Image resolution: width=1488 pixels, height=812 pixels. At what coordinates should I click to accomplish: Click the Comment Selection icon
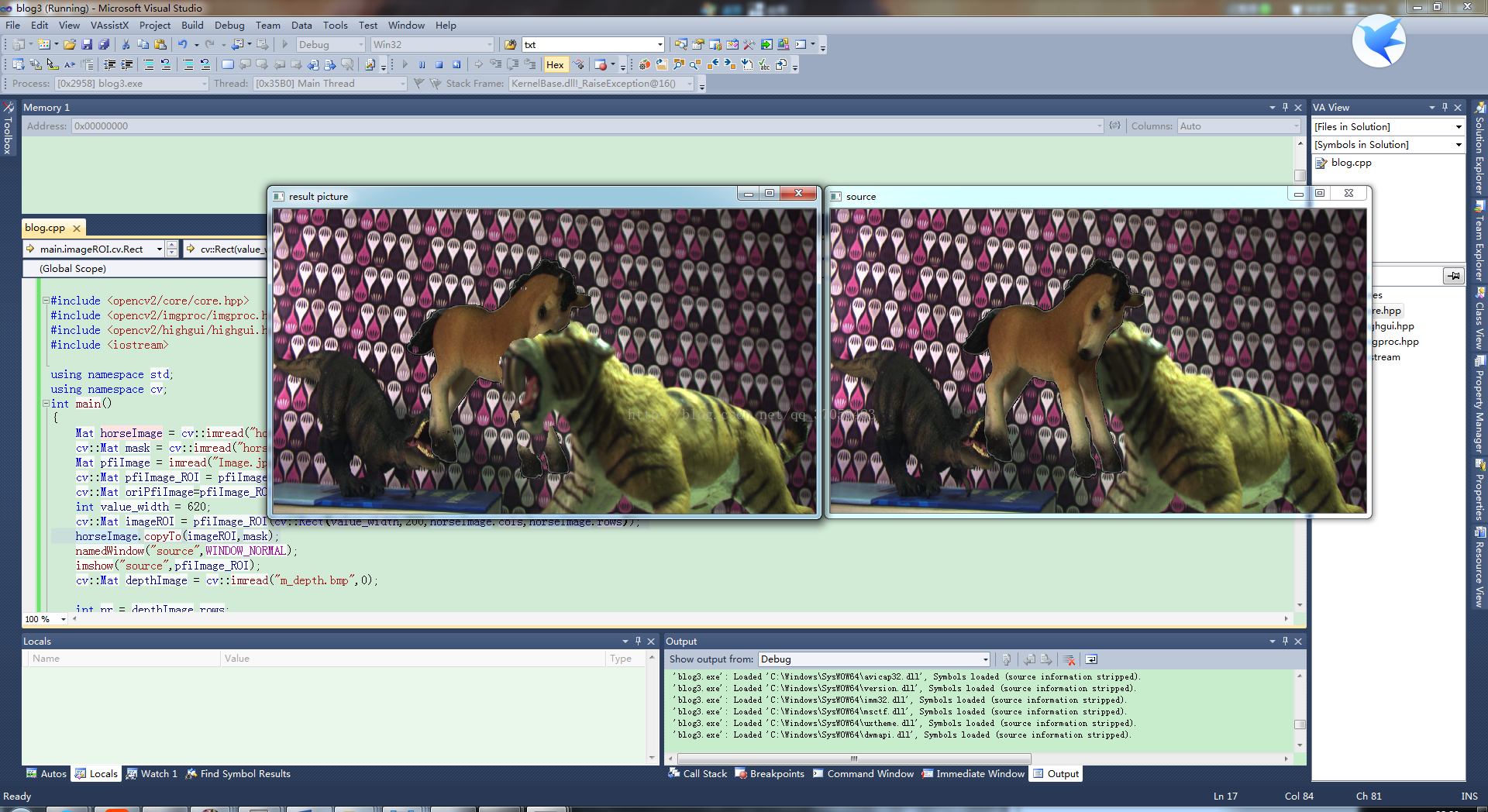(148, 65)
